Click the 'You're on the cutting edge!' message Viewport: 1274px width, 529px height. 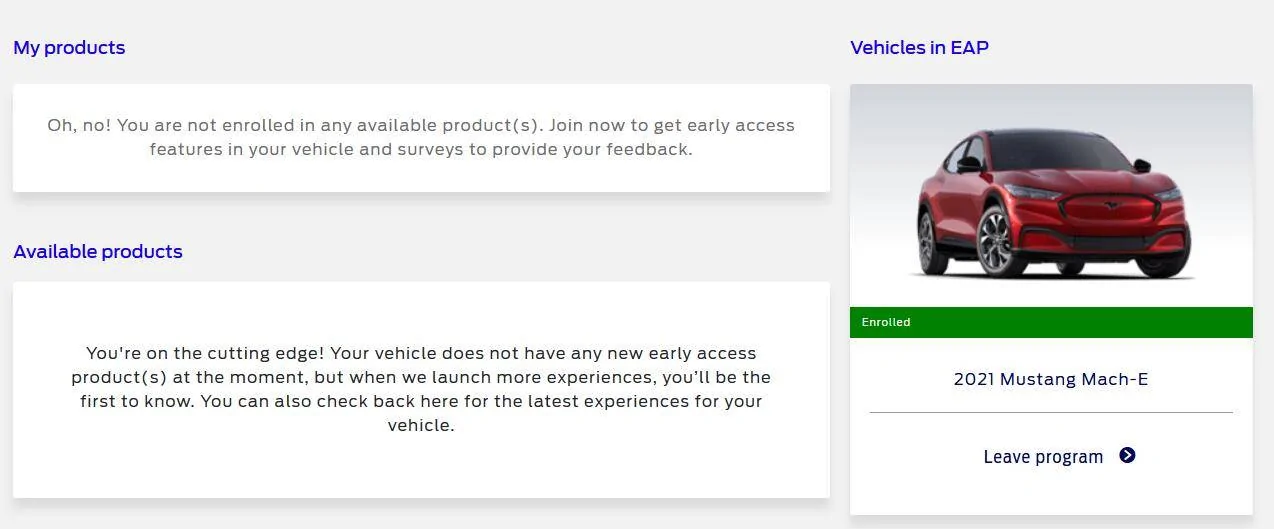point(421,389)
